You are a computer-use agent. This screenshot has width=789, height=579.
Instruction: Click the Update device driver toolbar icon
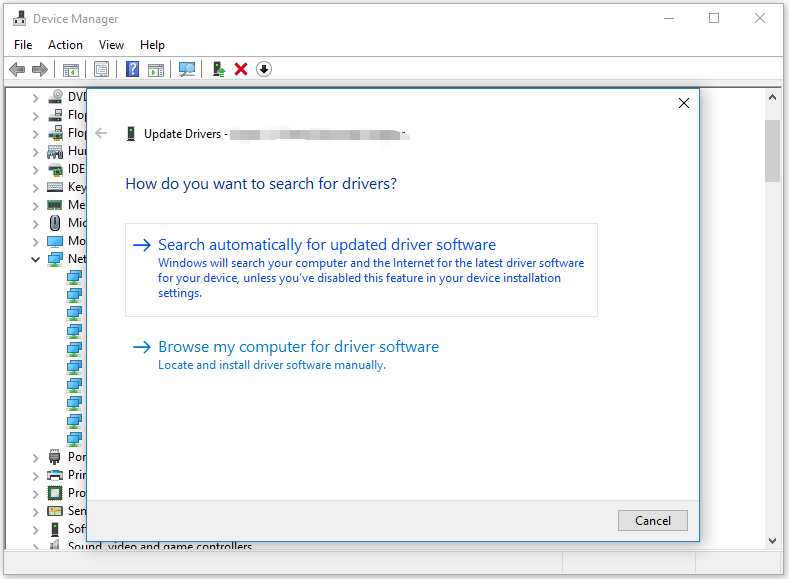(x=218, y=69)
